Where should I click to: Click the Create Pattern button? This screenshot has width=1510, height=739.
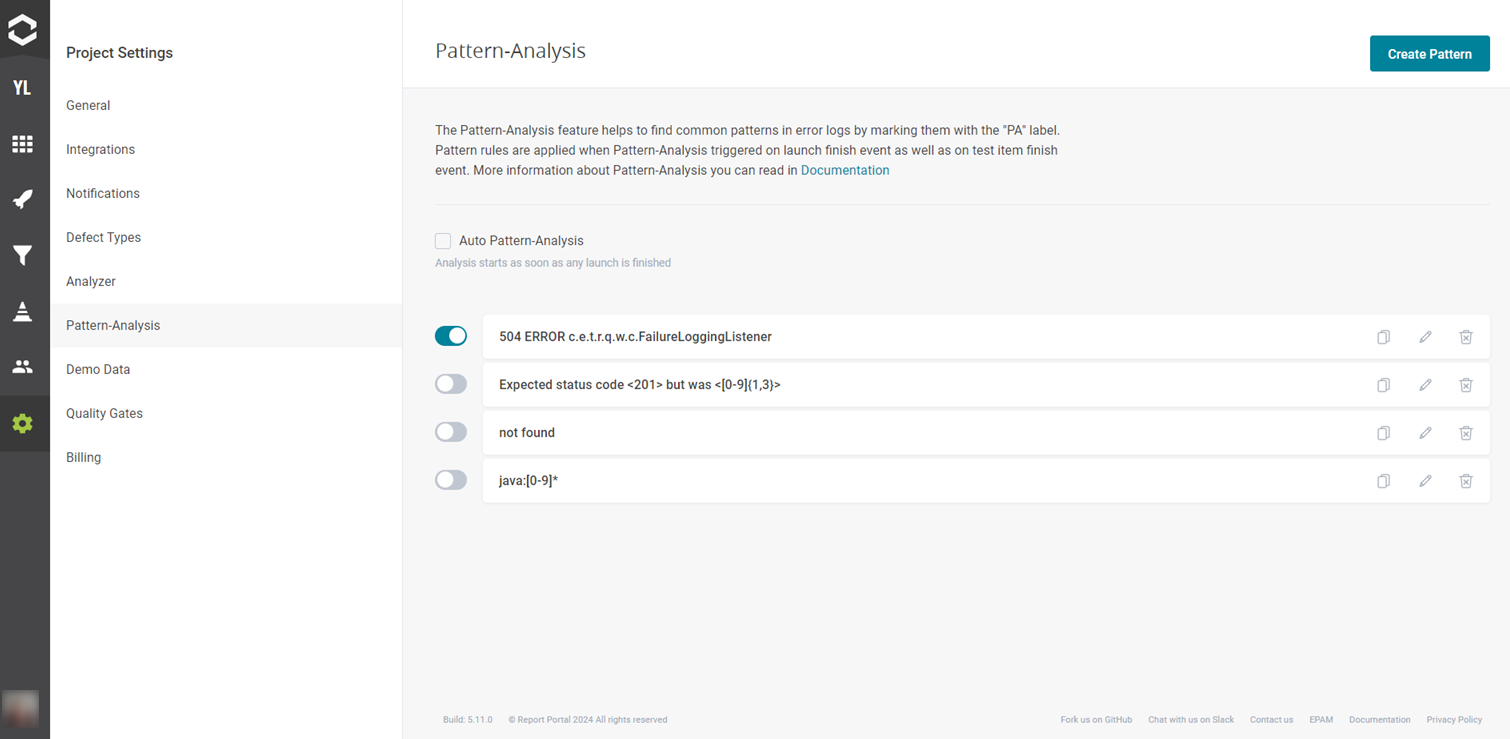(1429, 54)
